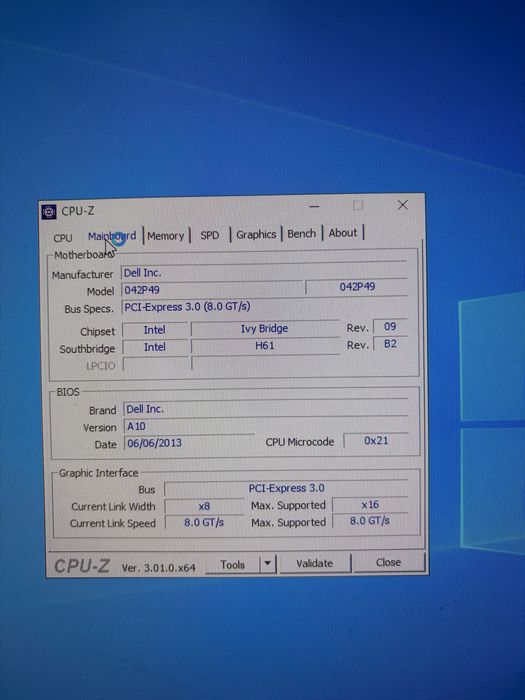Click Bus Specs value PCI-Express 3.0 (8.0 GT/s)
The width and height of the screenshot is (525, 700).
click(x=263, y=306)
